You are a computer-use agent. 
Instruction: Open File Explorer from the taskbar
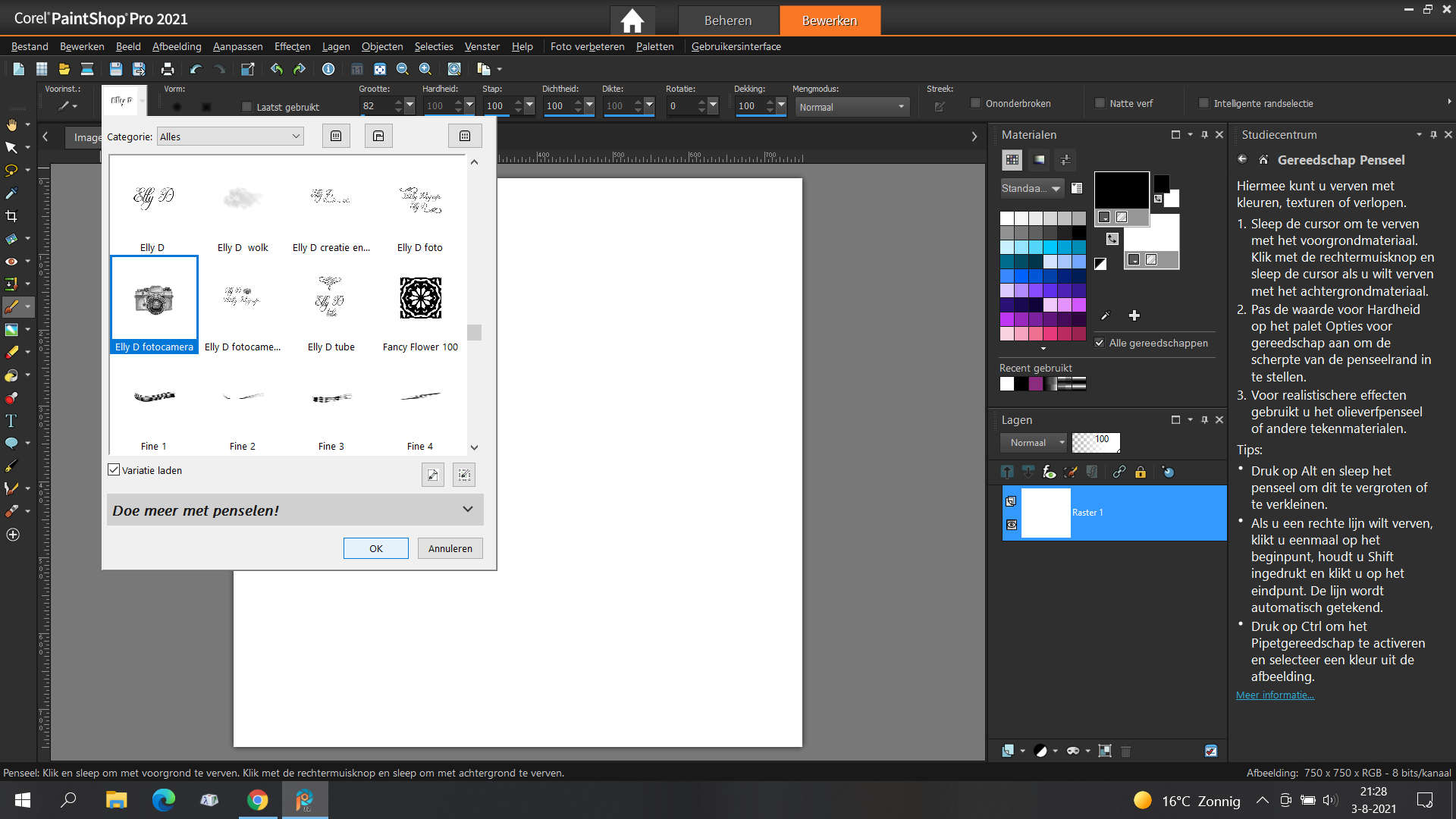tap(116, 800)
